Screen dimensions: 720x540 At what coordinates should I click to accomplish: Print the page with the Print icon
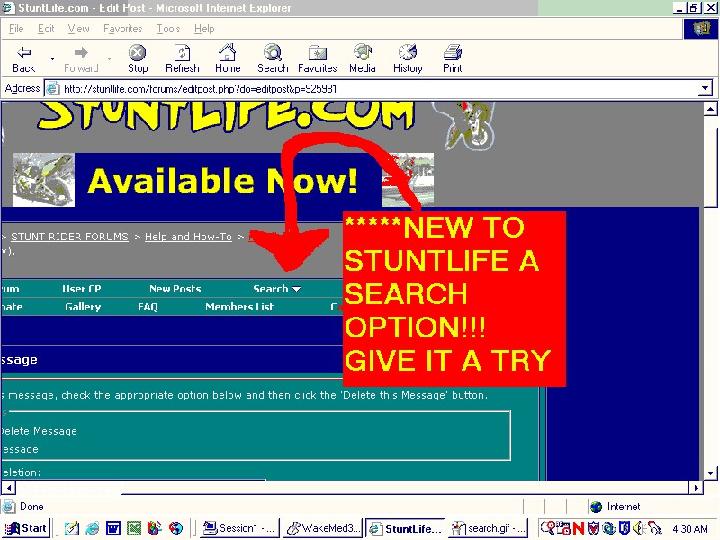click(x=453, y=52)
